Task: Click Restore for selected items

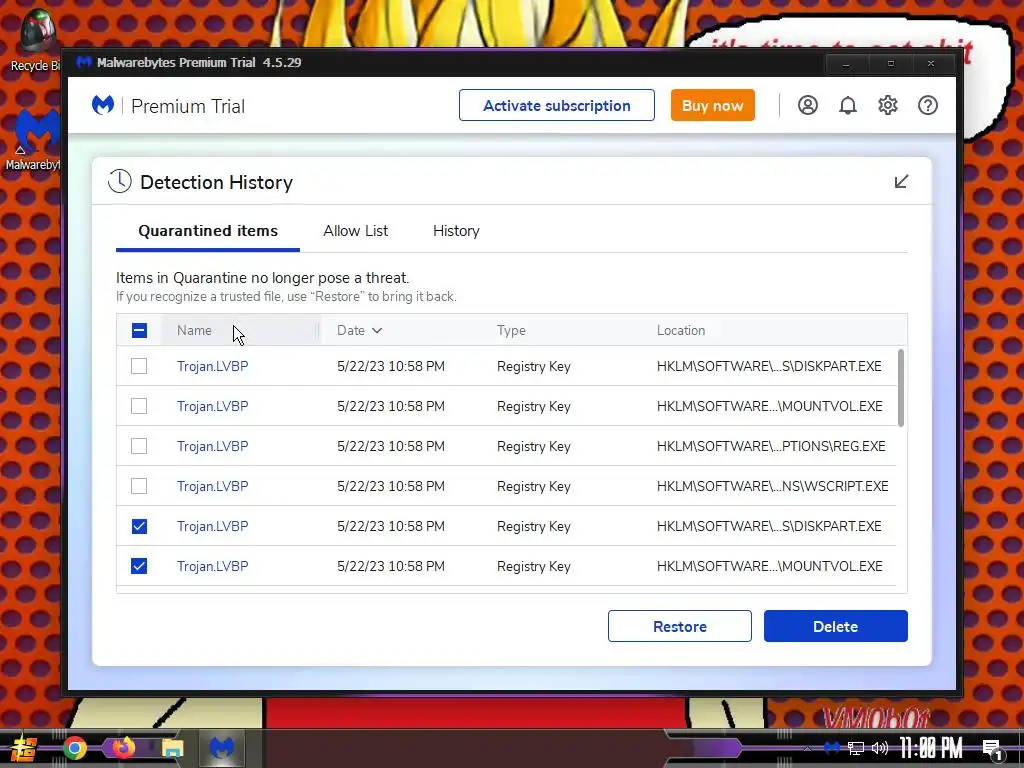Action: pos(679,626)
